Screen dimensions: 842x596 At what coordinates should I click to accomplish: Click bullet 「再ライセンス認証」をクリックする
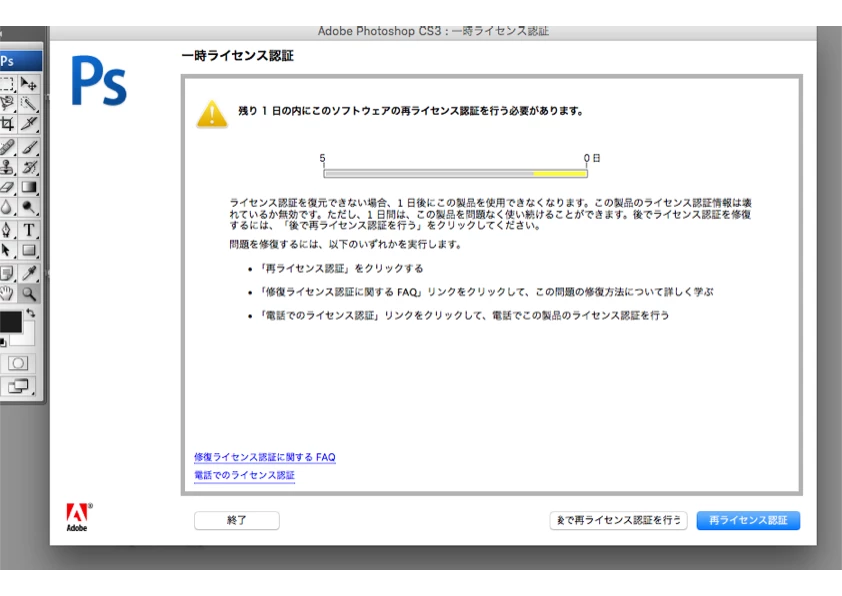pos(341,268)
